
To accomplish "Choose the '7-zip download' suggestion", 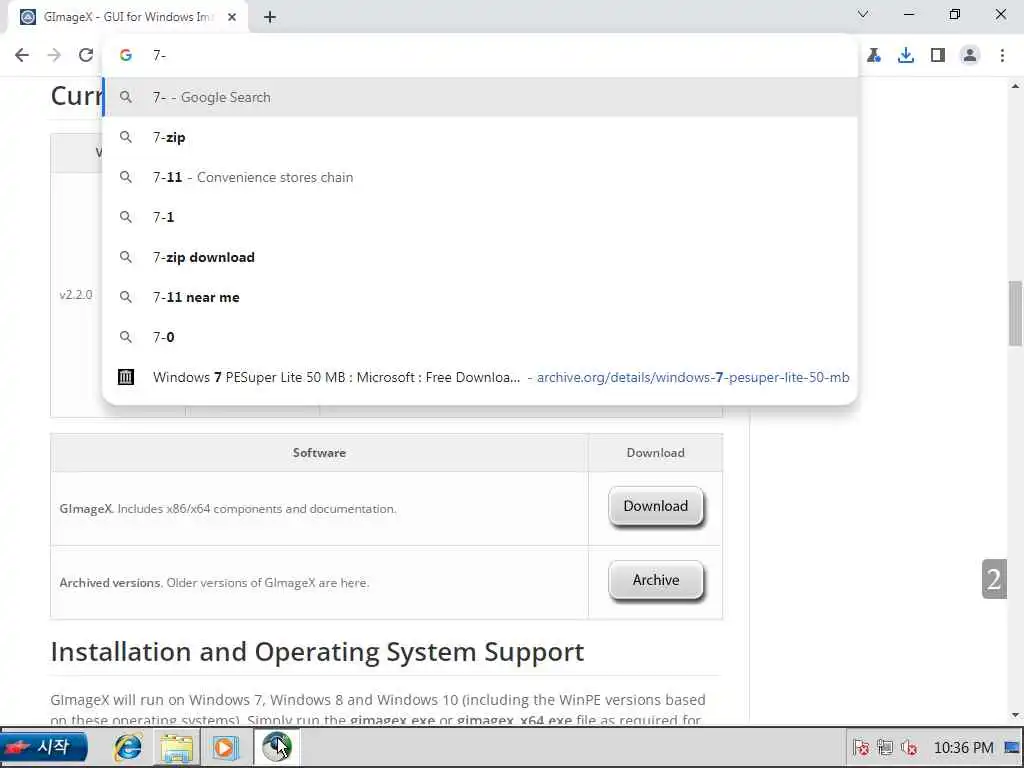I will click(481, 257).
